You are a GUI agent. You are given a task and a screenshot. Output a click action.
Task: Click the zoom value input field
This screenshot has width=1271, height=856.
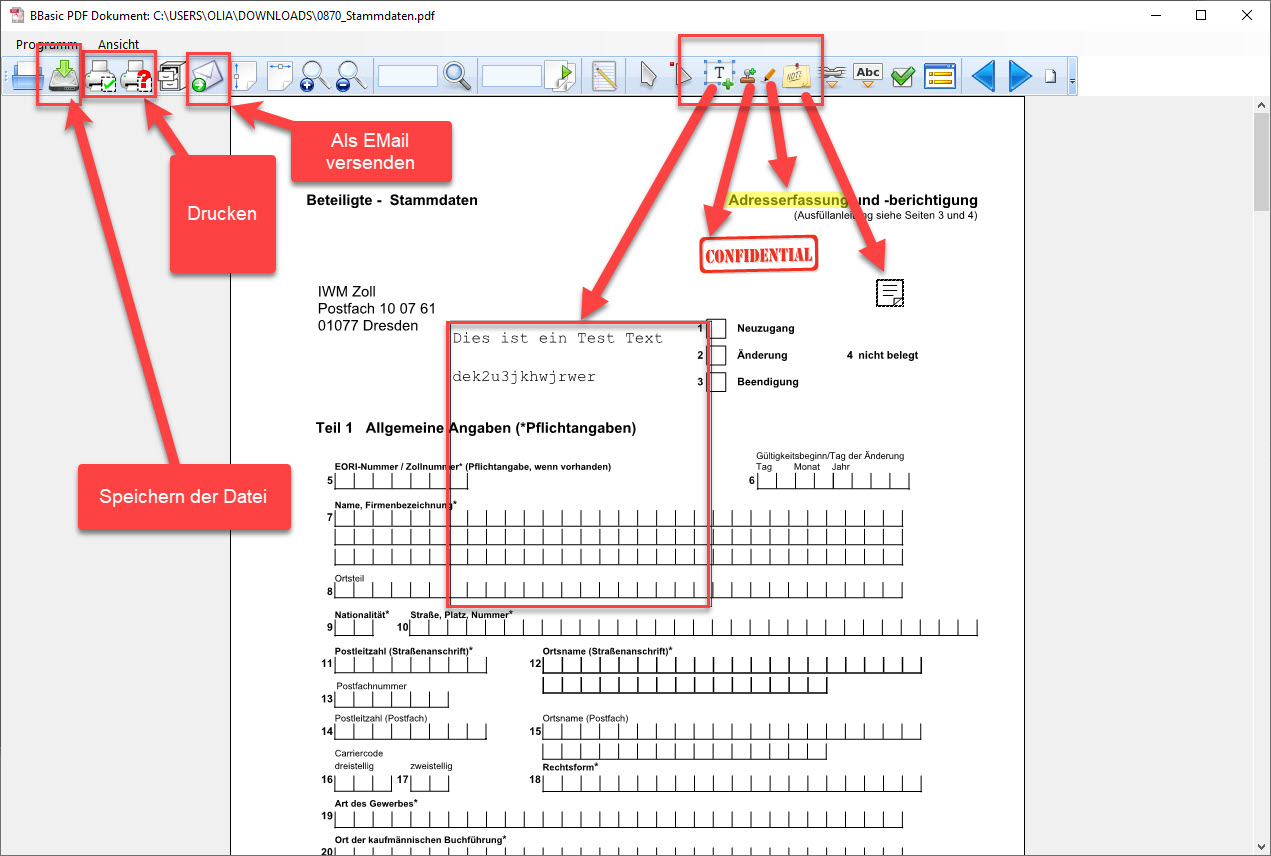coord(408,76)
